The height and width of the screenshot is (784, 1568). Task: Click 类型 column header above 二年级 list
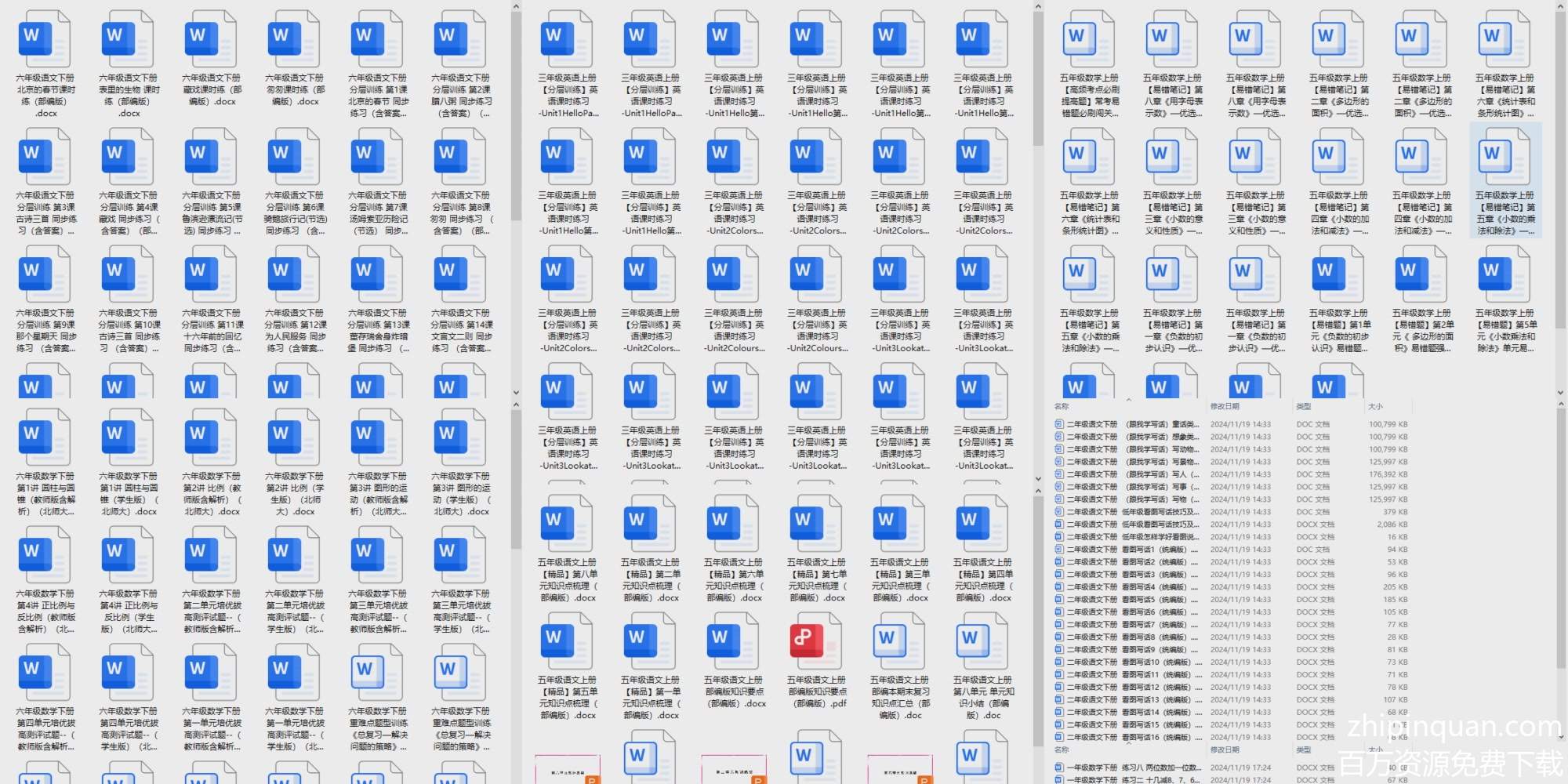pos(1303,406)
